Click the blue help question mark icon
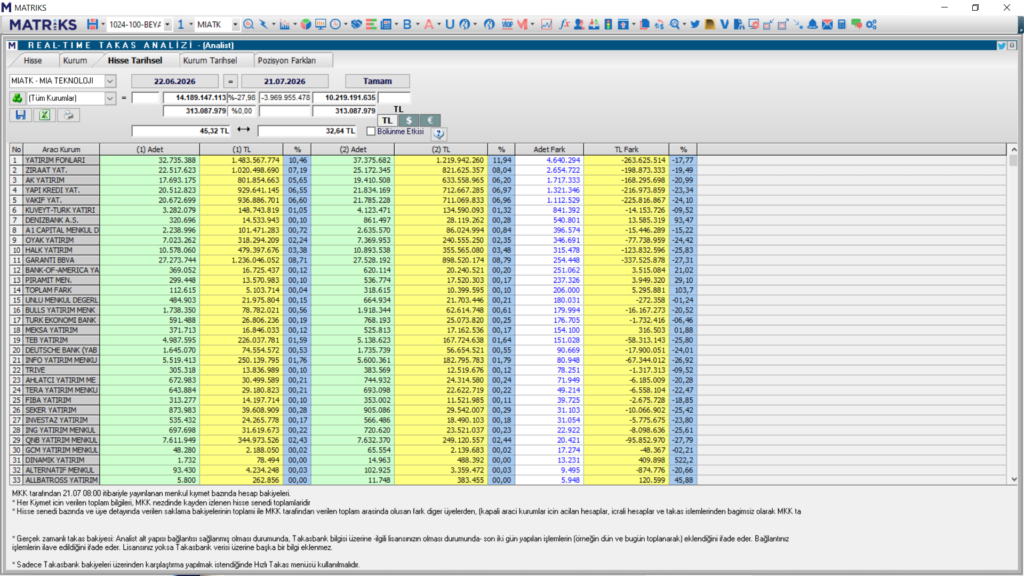Image resolution: width=1024 pixels, height=576 pixels. point(439,133)
